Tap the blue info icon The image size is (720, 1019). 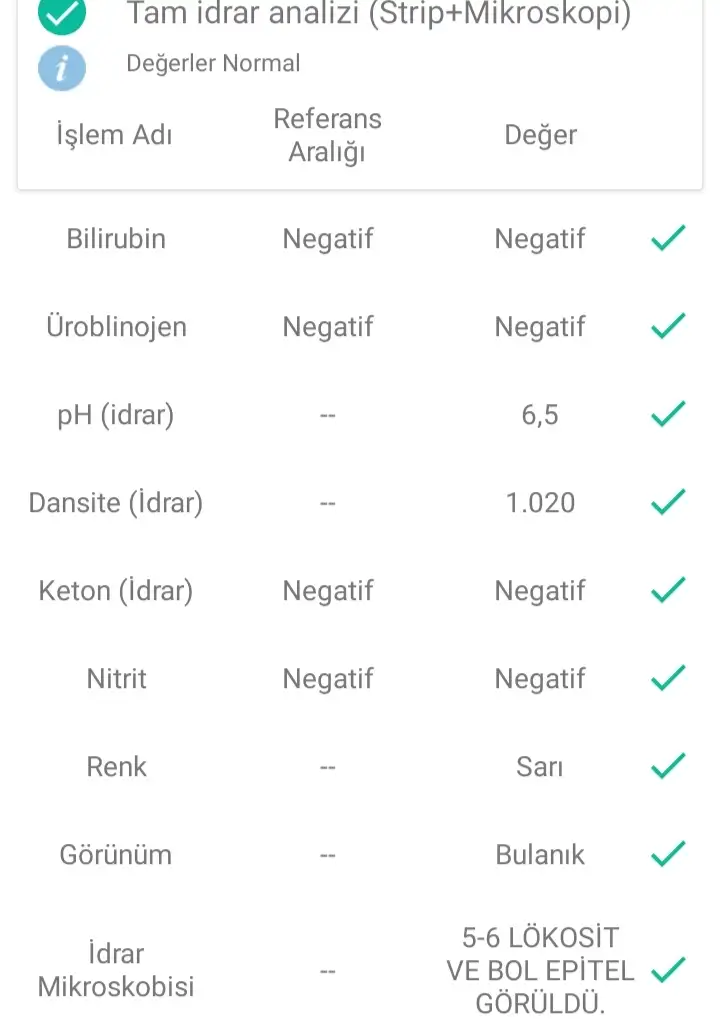click(62, 68)
